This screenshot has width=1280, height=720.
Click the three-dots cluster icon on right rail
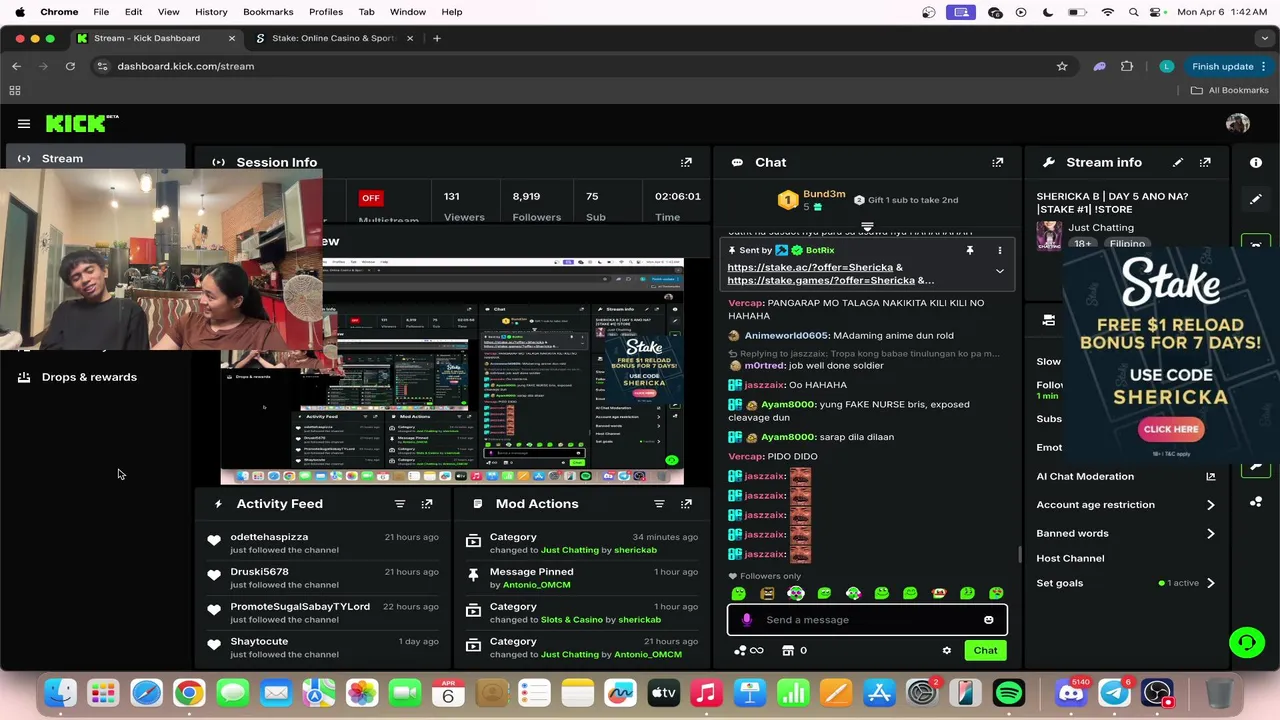pos(1256,502)
